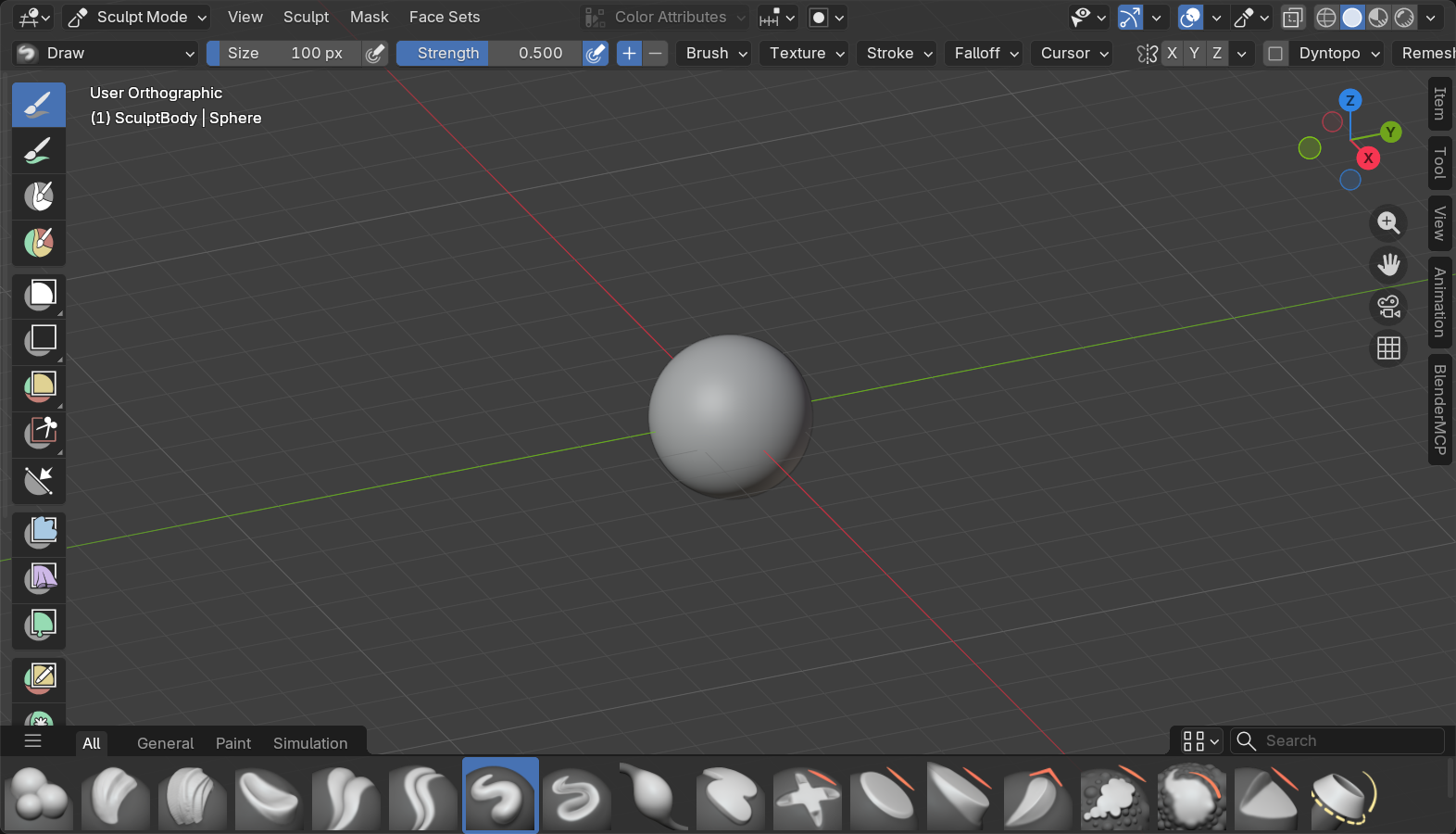Open the symmetry options dropdown arrow

click(x=1242, y=54)
